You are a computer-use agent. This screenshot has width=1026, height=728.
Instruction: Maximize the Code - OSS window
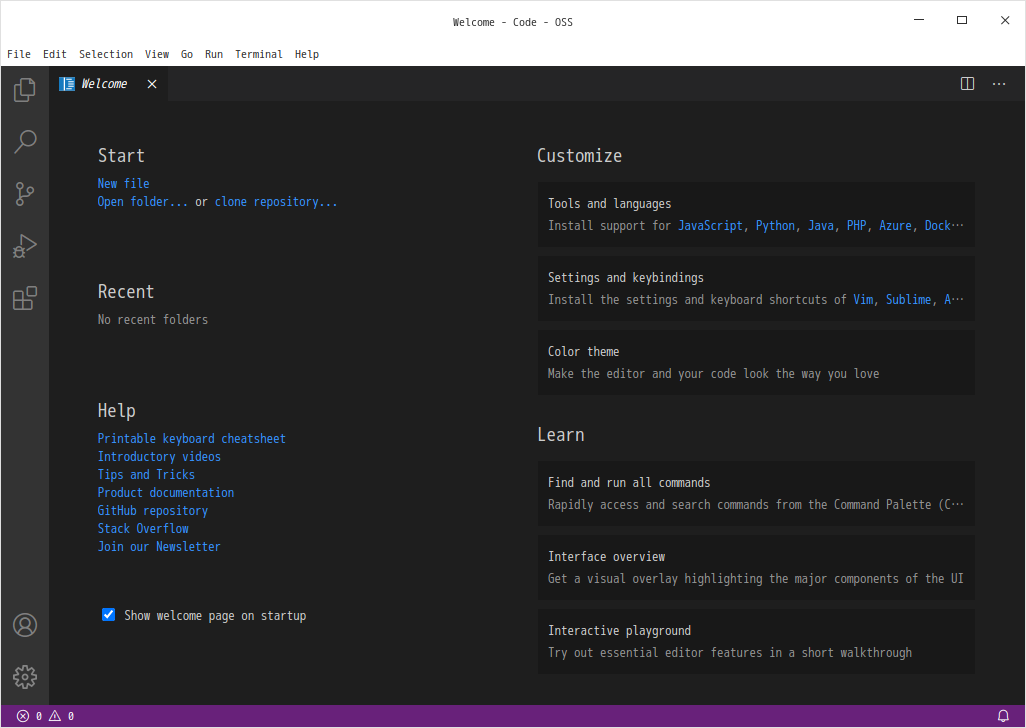pyautogui.click(x=962, y=20)
